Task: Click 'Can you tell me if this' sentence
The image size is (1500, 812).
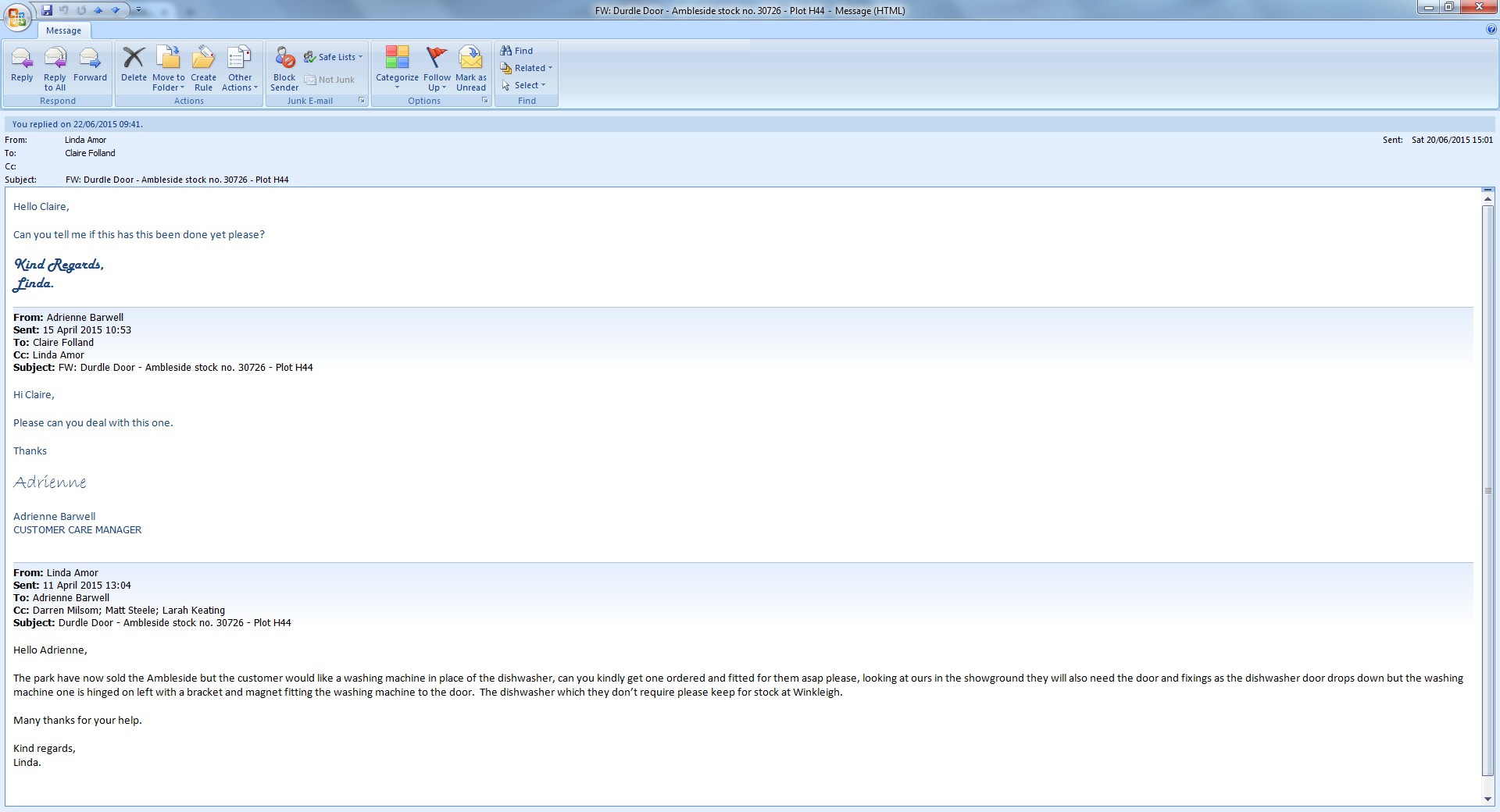Action: [x=139, y=235]
